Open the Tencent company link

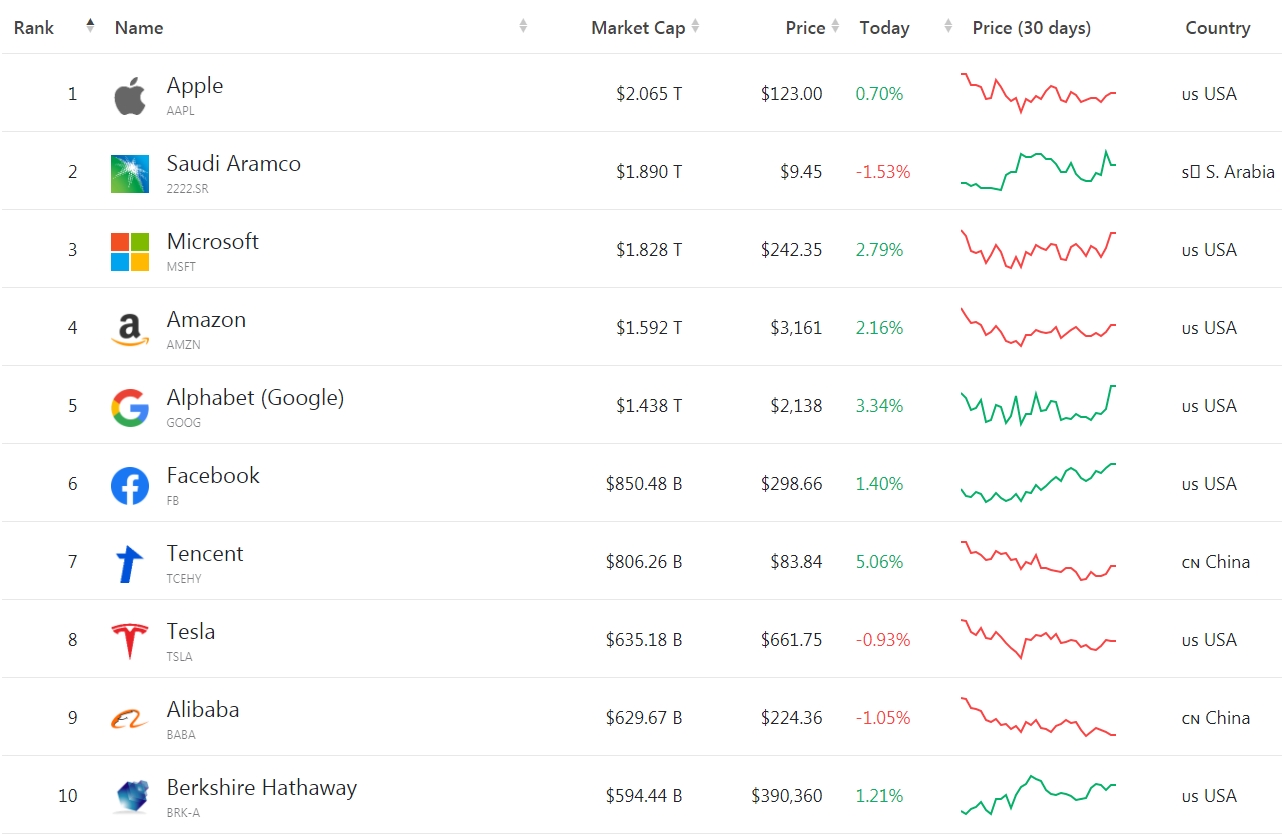tap(205, 554)
